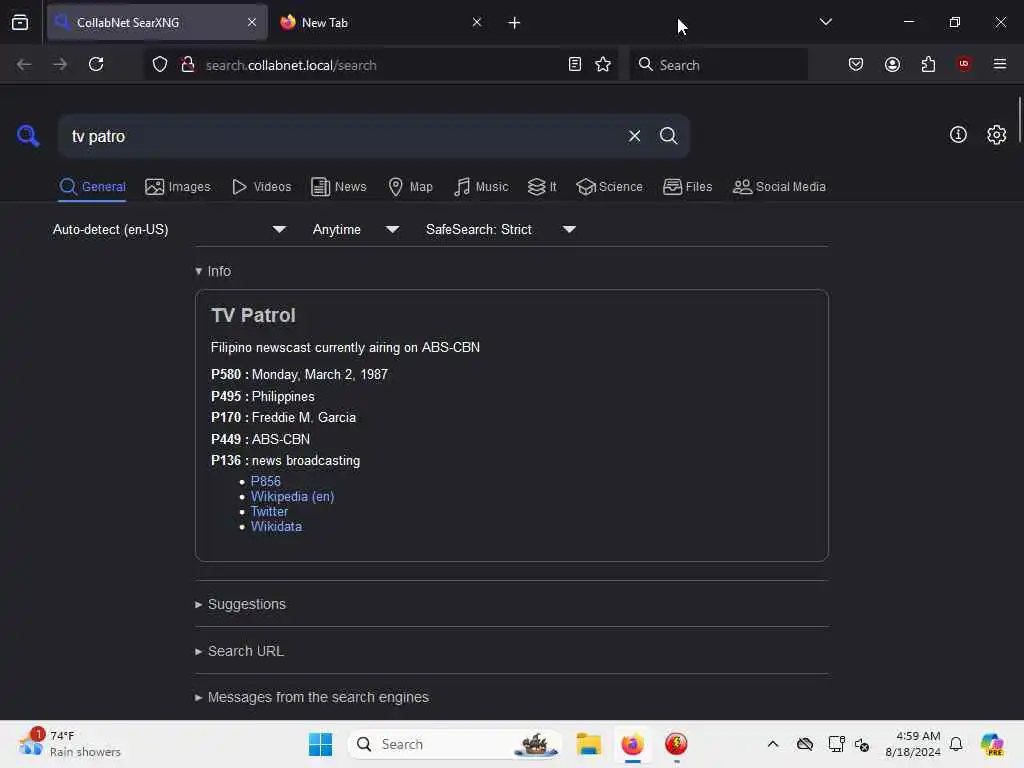
Task: Open the red lightning taskbar app
Action: pos(676,744)
